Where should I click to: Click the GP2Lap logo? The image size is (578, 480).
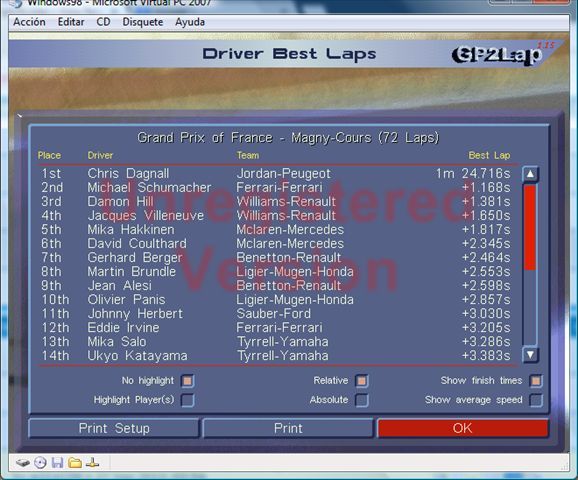[497, 55]
